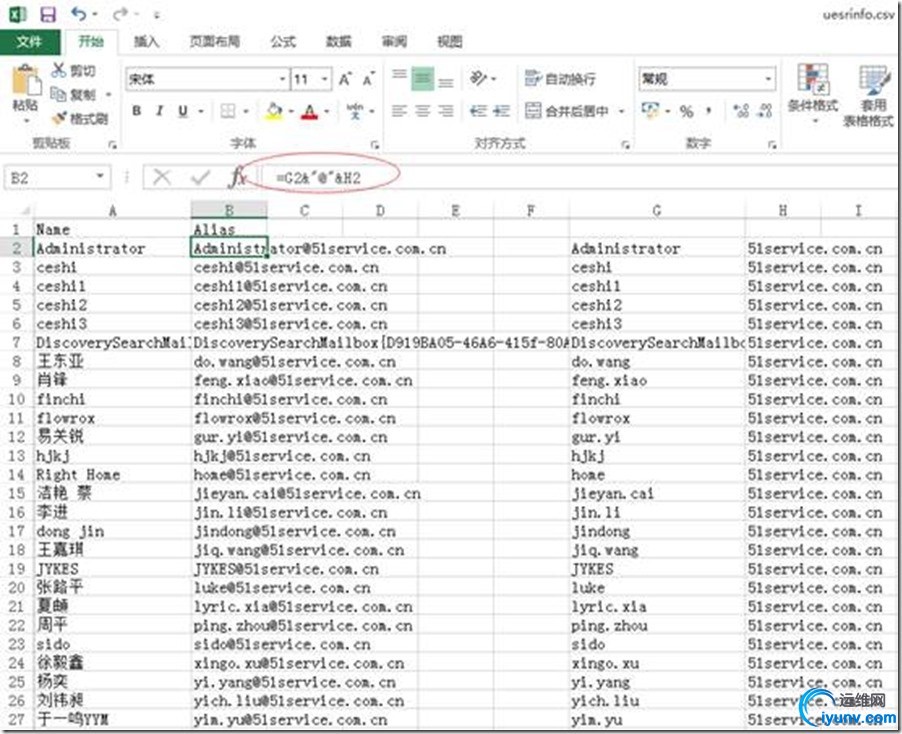Viewport: 902px width, 734px height.
Task: Select column G header
Action: (x=657, y=211)
